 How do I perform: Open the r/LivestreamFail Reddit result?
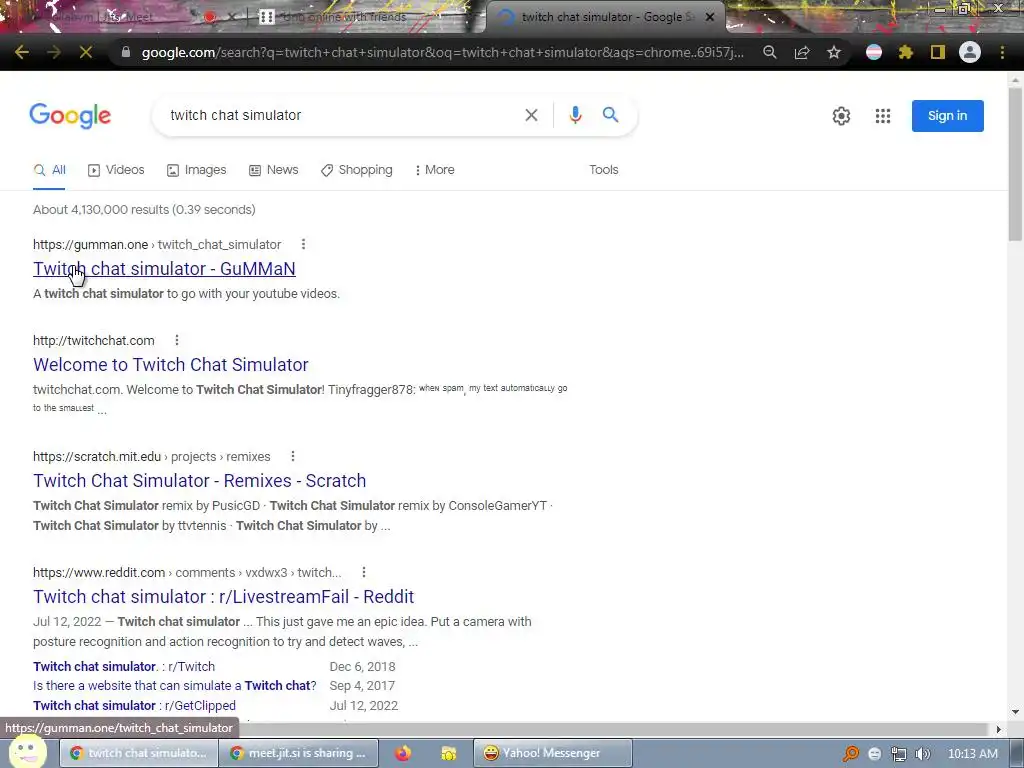(x=223, y=596)
